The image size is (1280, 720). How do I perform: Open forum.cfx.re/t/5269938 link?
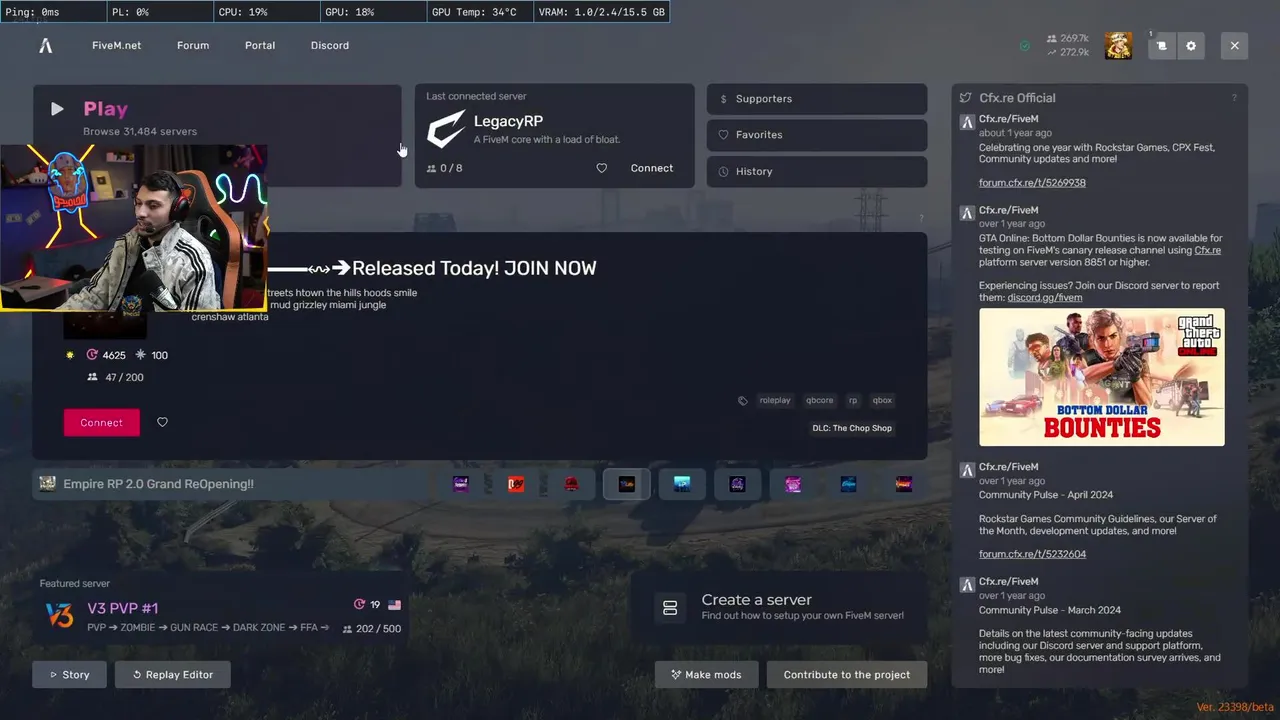(x=1032, y=183)
